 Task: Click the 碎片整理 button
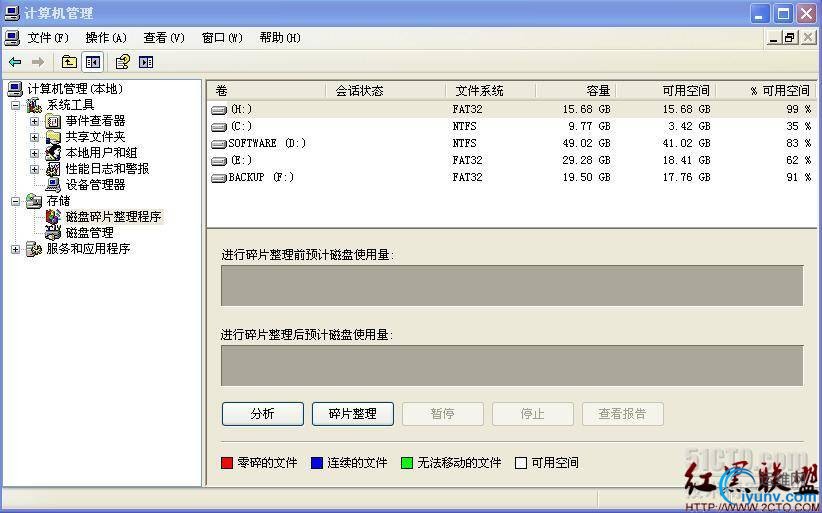click(353, 414)
